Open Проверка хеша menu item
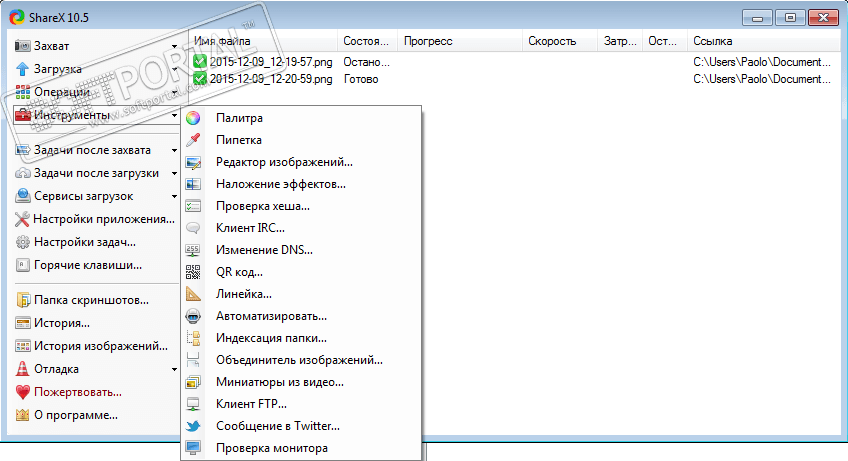The height and width of the screenshot is (461, 848). click(x=301, y=206)
